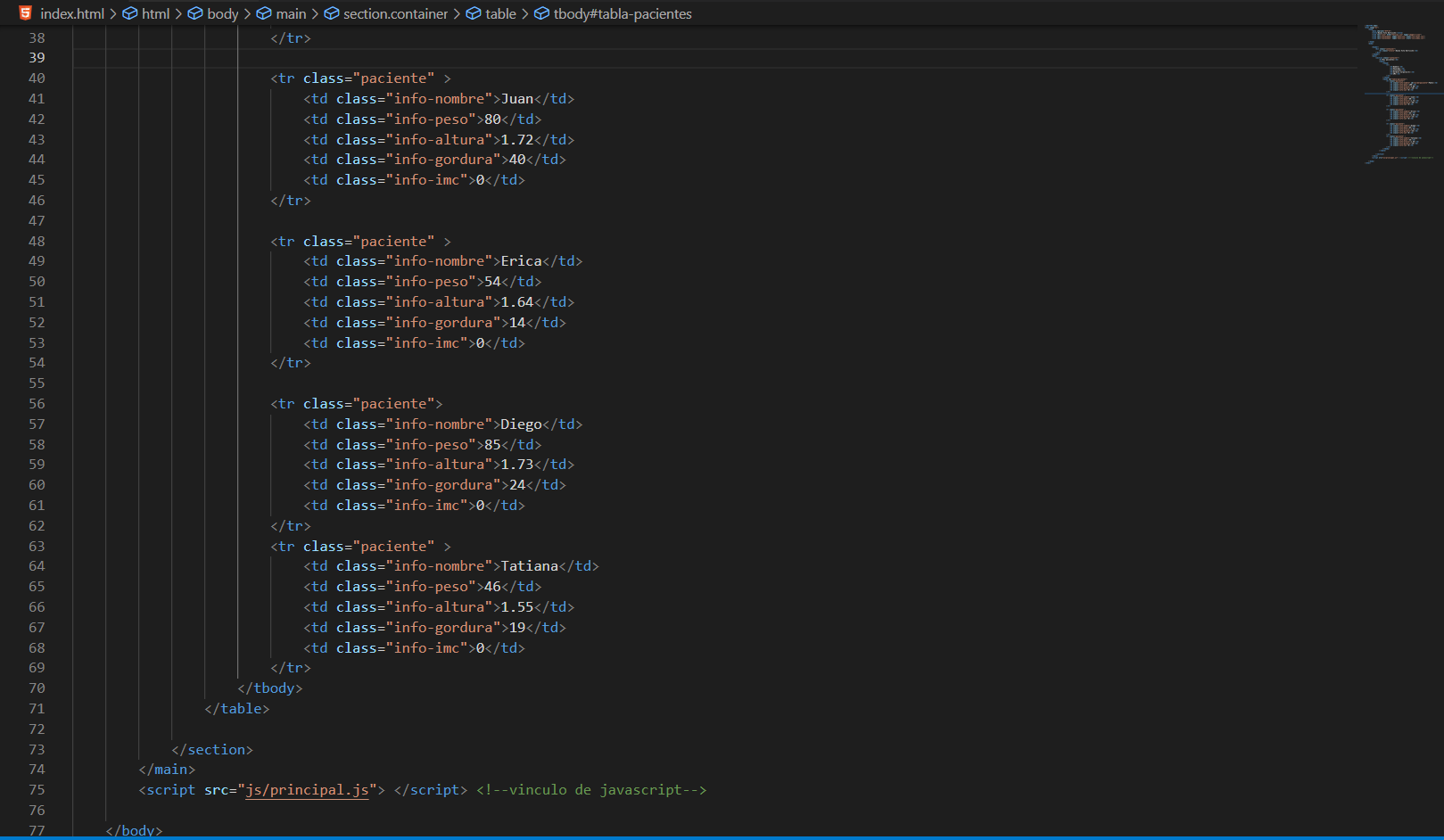The height and width of the screenshot is (840, 1444).
Task: Click the weight value 80 on line 42
Action: (x=492, y=119)
